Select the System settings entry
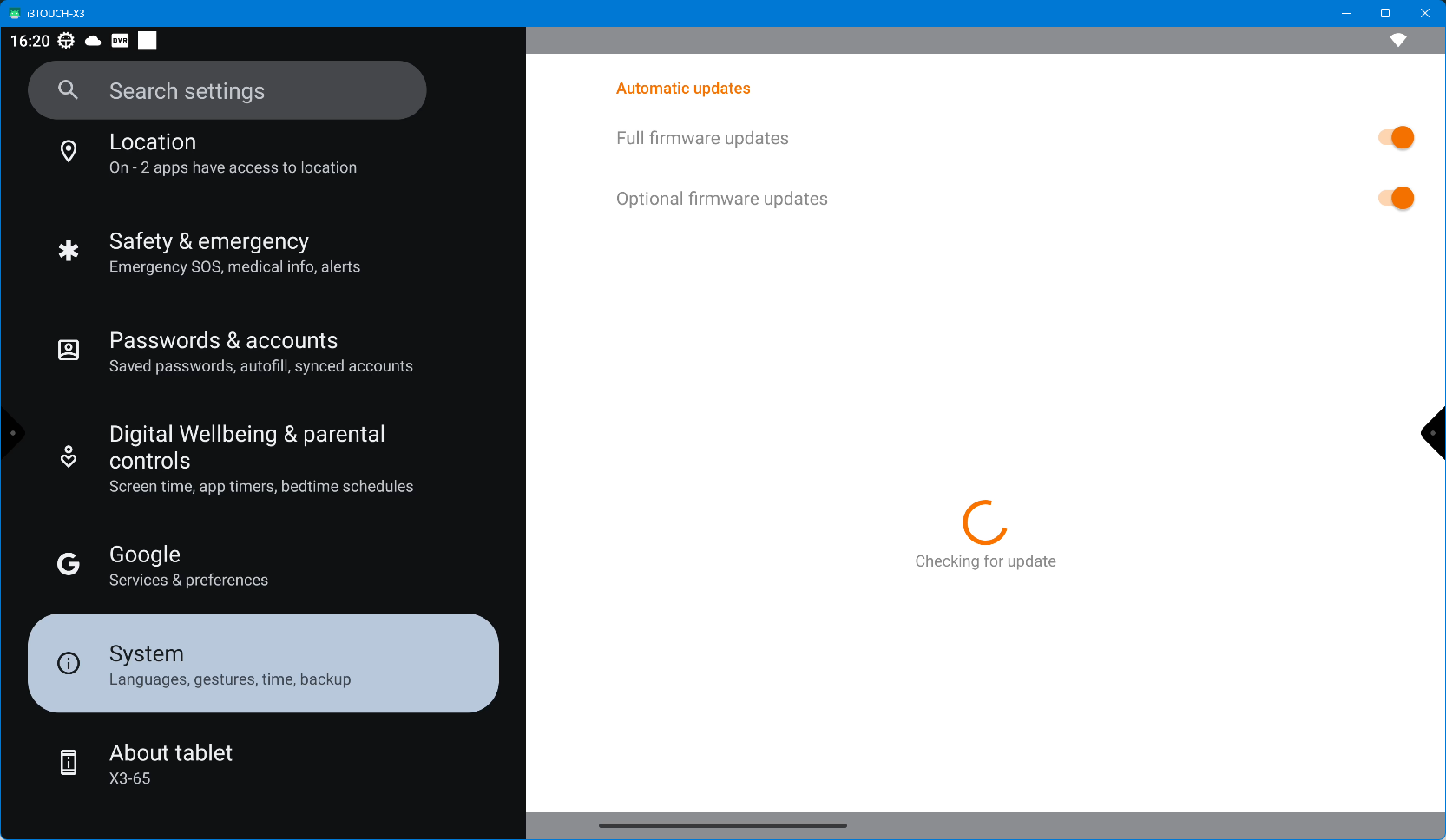The image size is (1446, 840). (x=263, y=664)
